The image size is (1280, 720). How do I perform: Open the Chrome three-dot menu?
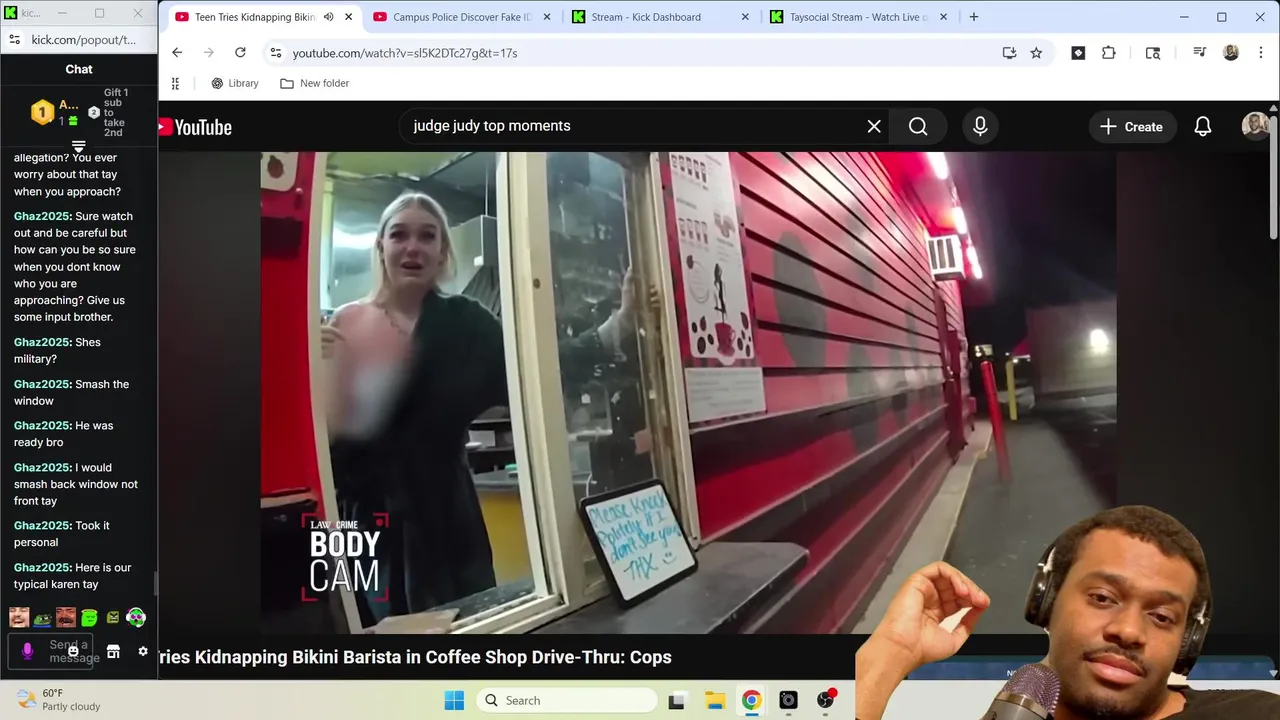(1260, 53)
